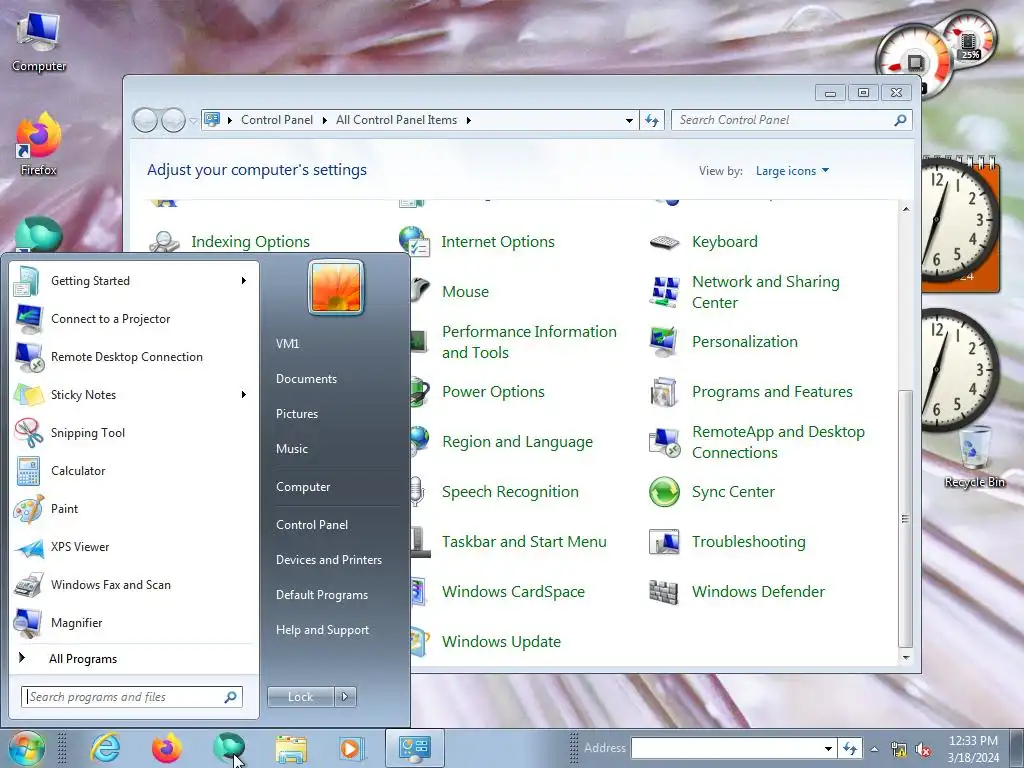Open the taskbar Address bar dropdown arrow

click(x=828, y=748)
